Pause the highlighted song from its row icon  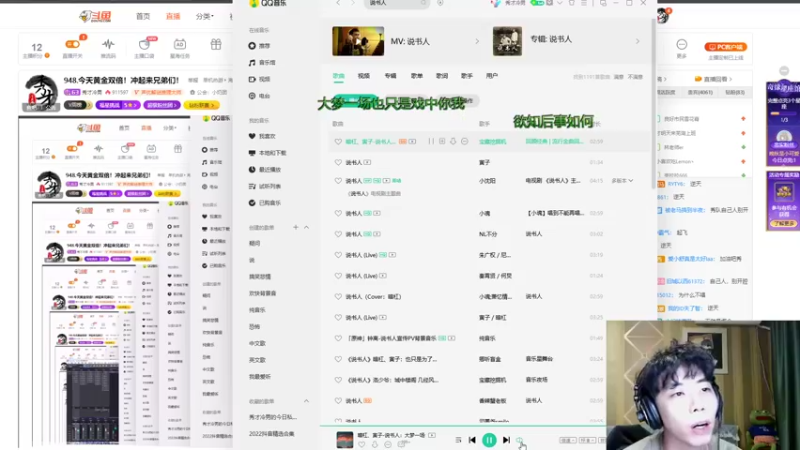coord(431,141)
